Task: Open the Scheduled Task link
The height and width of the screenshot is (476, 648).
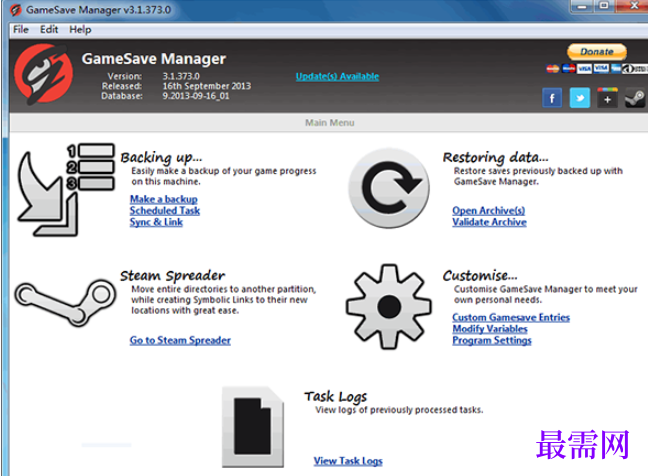Action: point(165,211)
